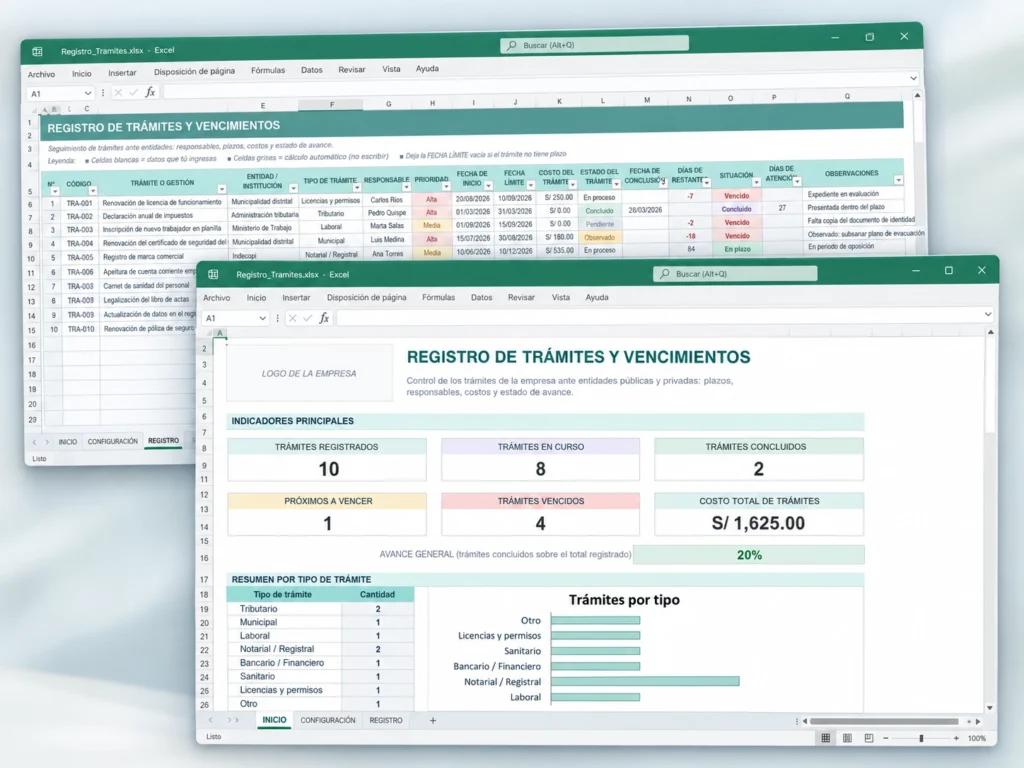Click the zoom out minus button
The image size is (1024, 768).
(886, 738)
